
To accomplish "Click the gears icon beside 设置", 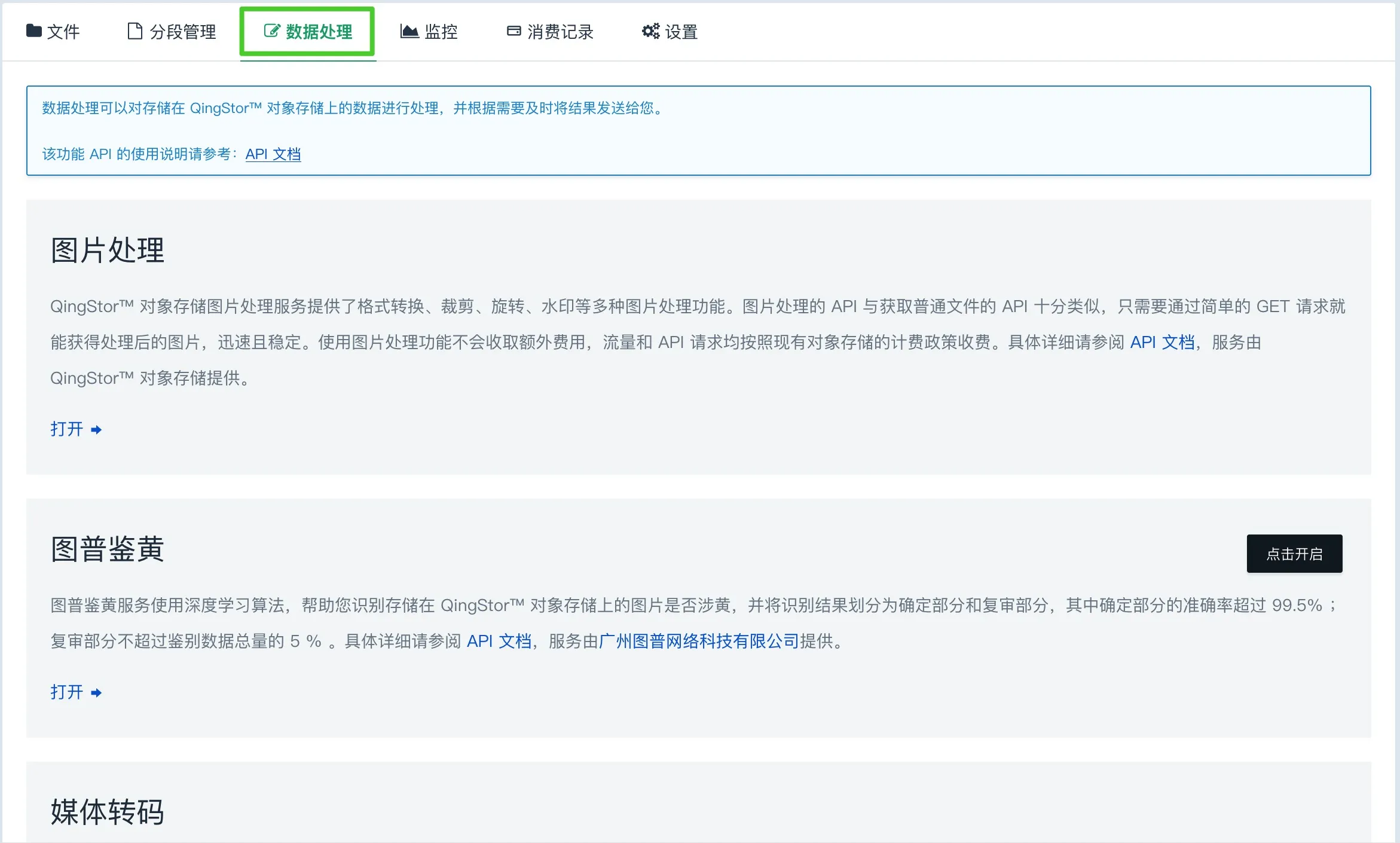I will [x=650, y=31].
